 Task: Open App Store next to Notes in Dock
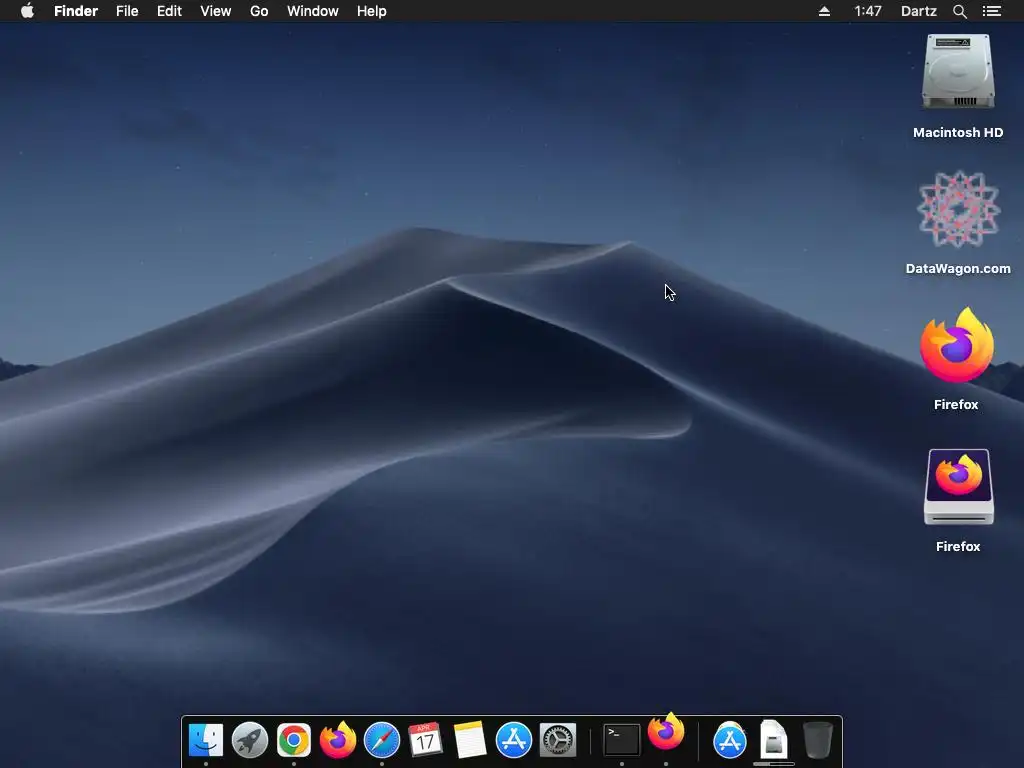(513, 740)
